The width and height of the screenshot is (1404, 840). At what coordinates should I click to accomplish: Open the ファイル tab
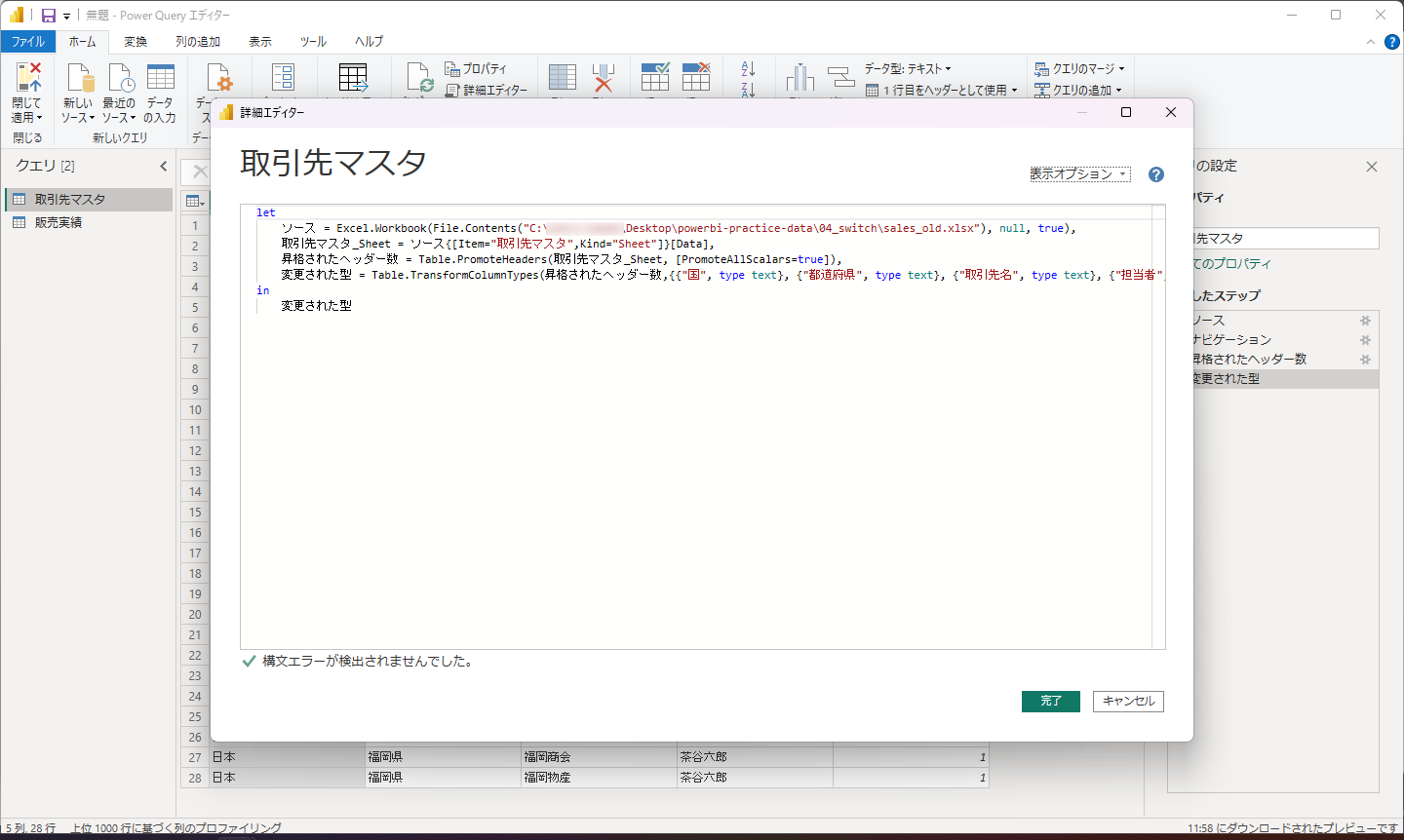[x=28, y=41]
